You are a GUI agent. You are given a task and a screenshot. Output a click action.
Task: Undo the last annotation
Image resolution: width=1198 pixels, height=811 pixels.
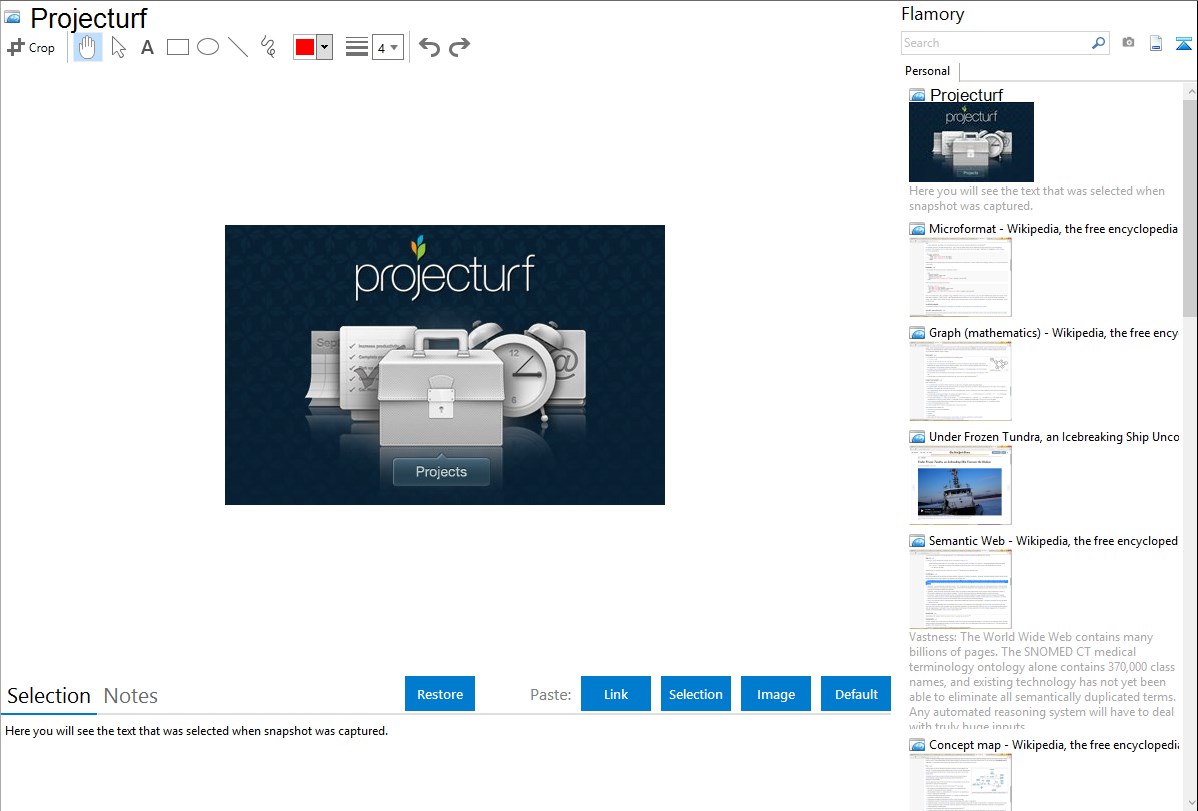(429, 47)
